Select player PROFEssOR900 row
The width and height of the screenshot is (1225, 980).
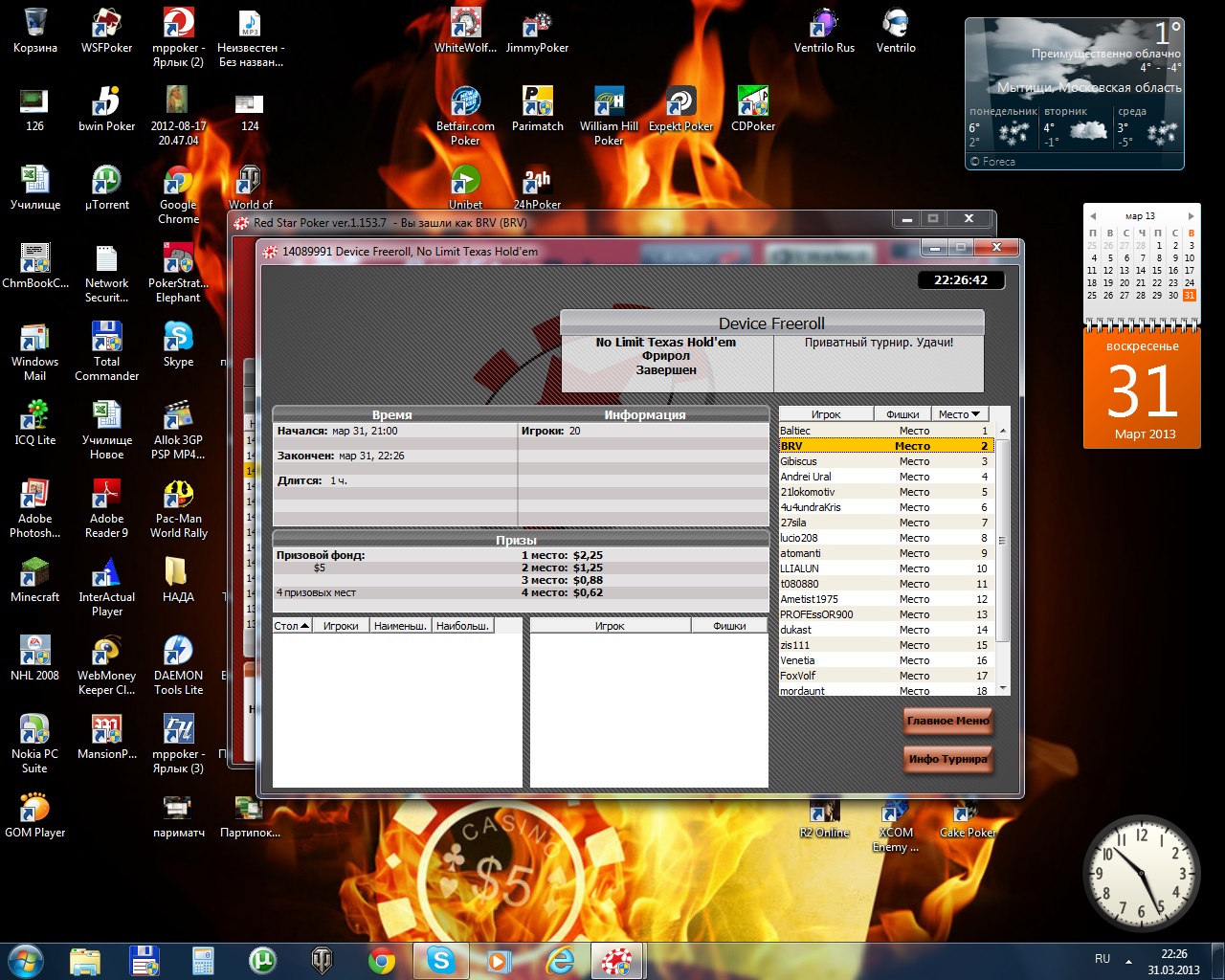[886, 614]
